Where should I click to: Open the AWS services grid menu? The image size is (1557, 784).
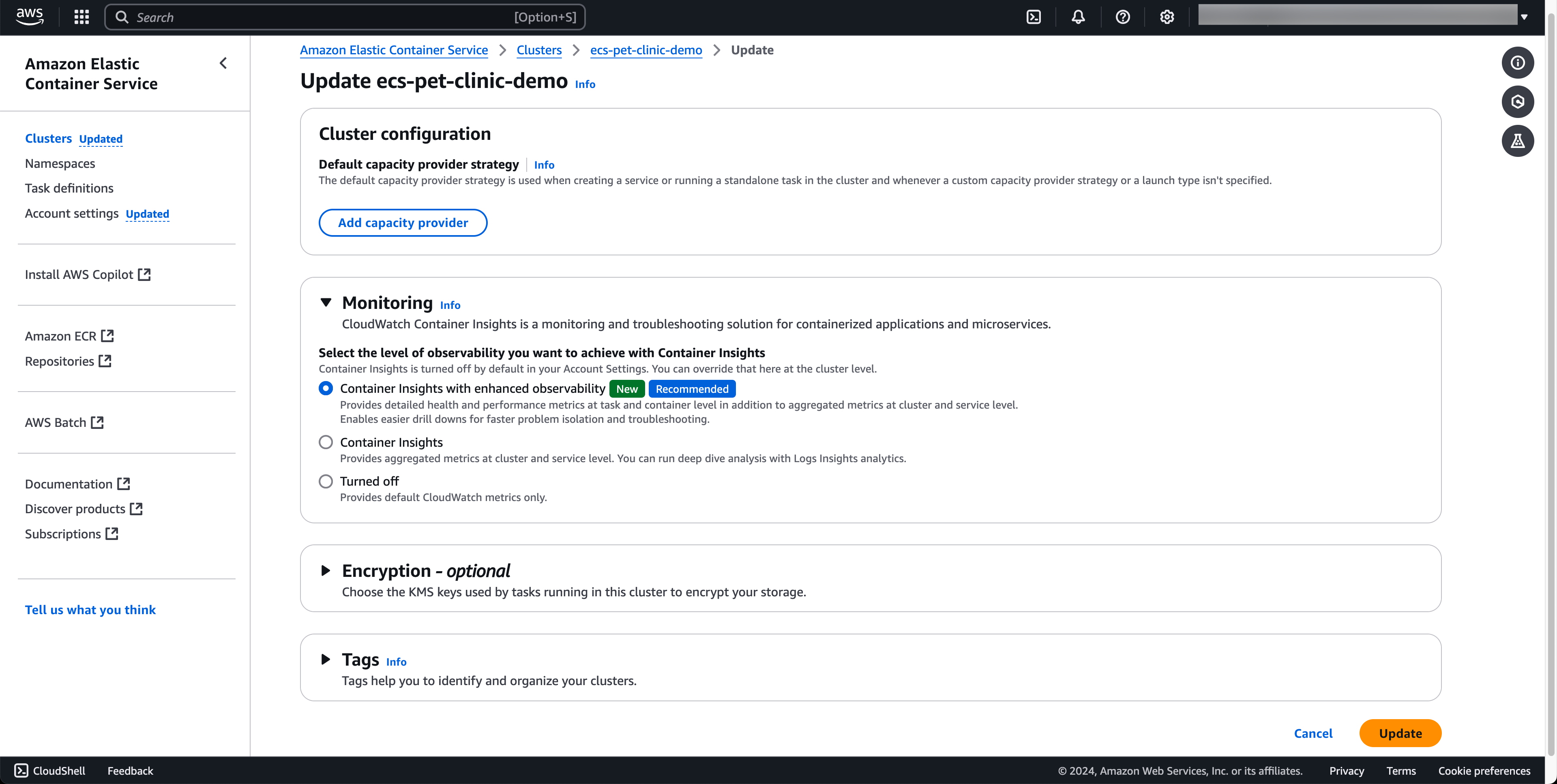[81, 17]
